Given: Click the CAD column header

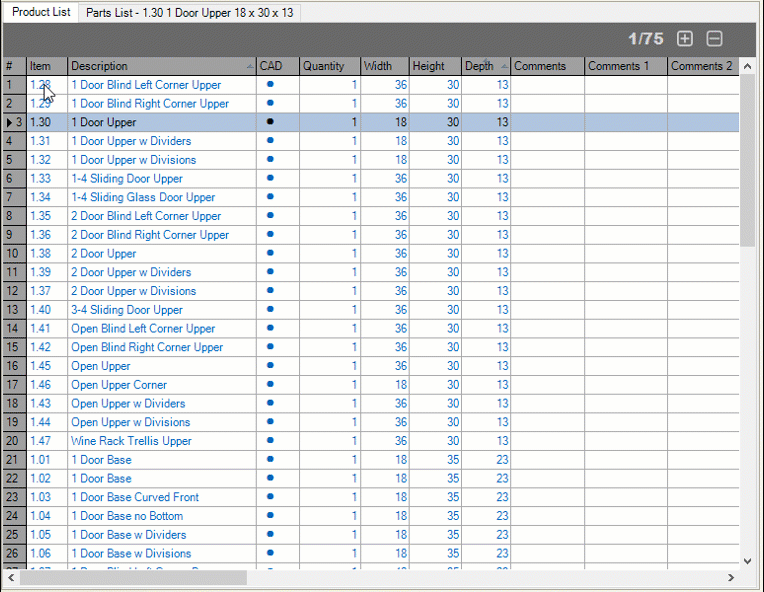Looking at the screenshot, I should coord(277,66).
